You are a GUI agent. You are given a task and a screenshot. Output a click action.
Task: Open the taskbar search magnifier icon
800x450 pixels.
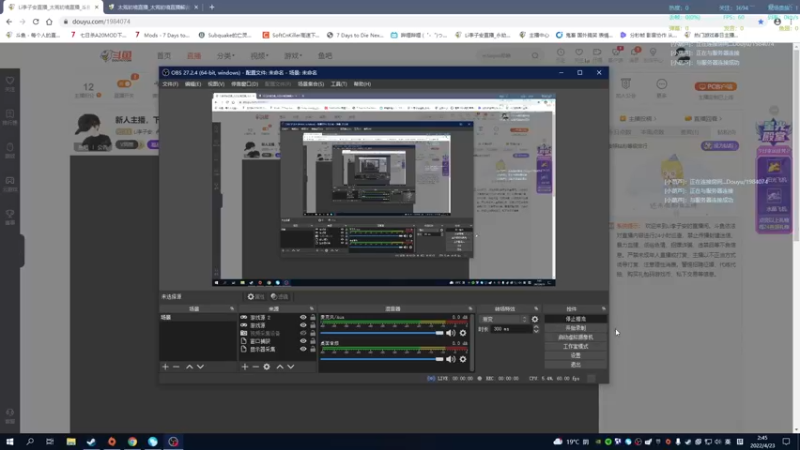(x=30, y=442)
